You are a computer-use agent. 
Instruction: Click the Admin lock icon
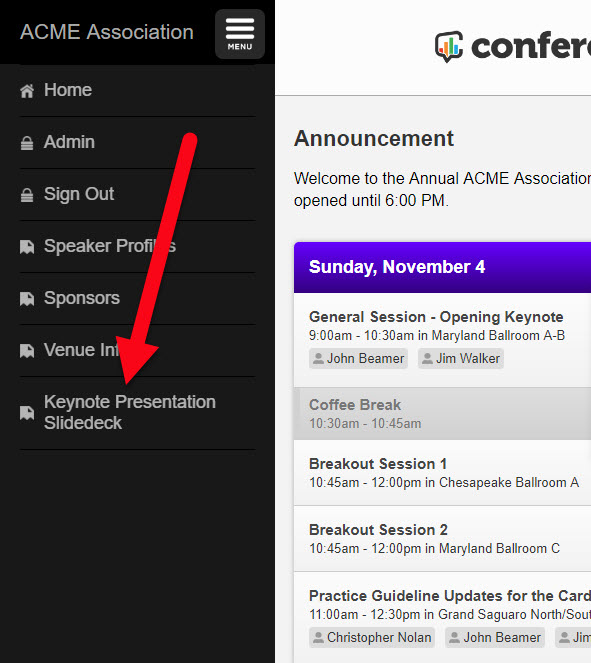click(27, 143)
